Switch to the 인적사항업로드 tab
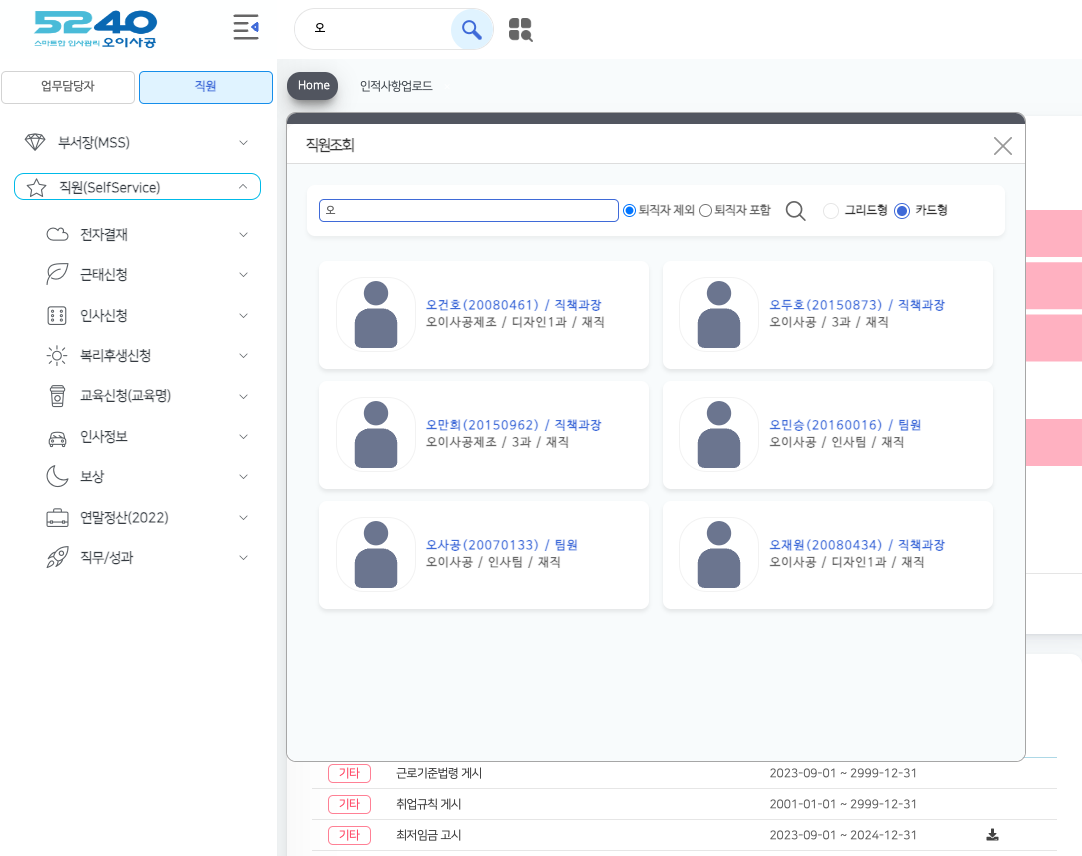 click(396, 86)
